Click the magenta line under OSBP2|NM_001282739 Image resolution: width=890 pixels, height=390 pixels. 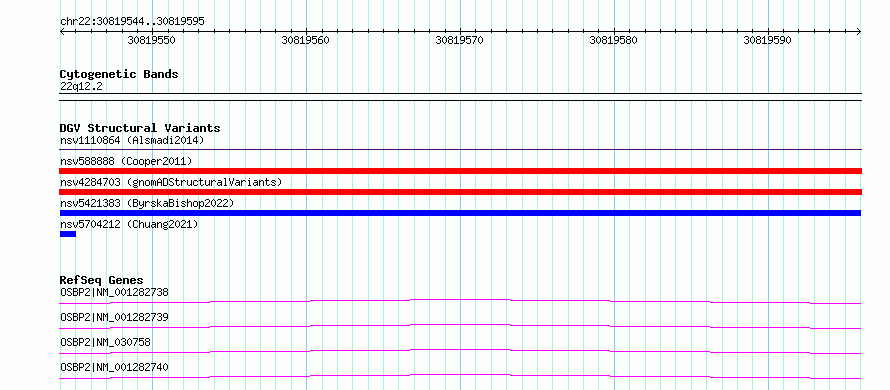460,326
